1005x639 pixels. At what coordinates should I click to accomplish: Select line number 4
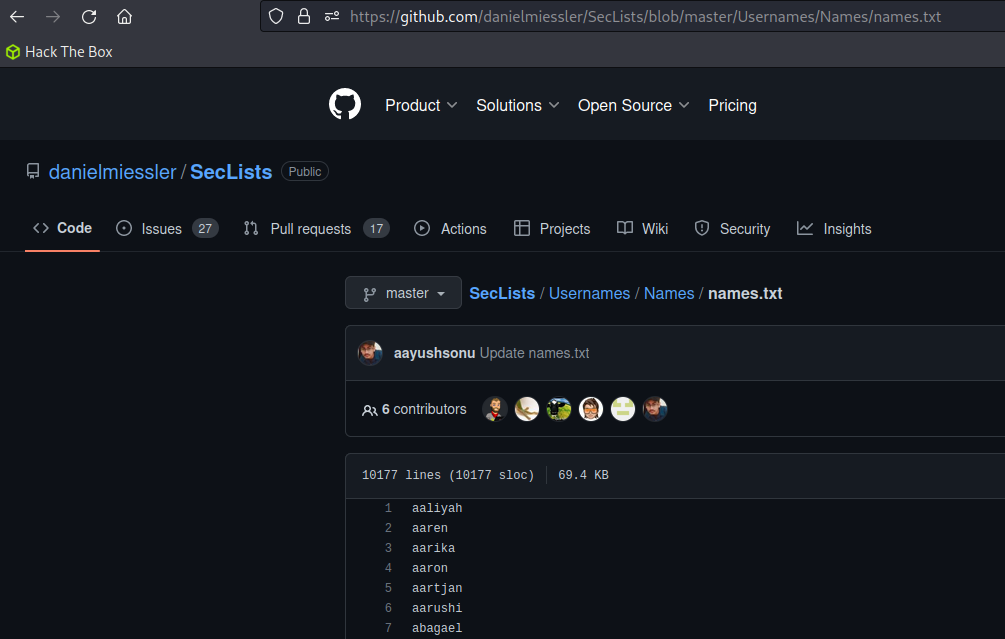coord(388,568)
